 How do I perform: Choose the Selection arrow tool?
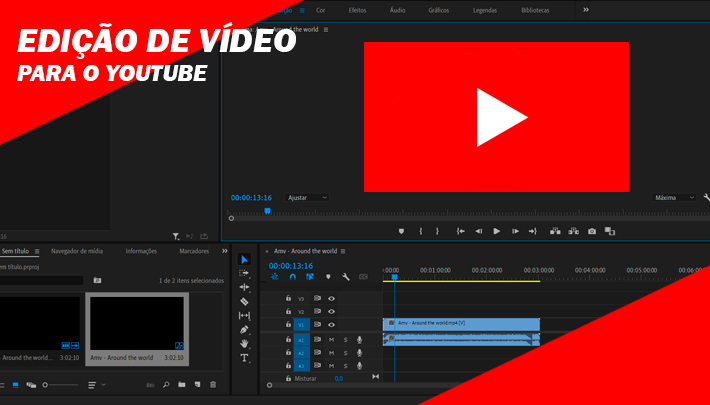(x=244, y=259)
